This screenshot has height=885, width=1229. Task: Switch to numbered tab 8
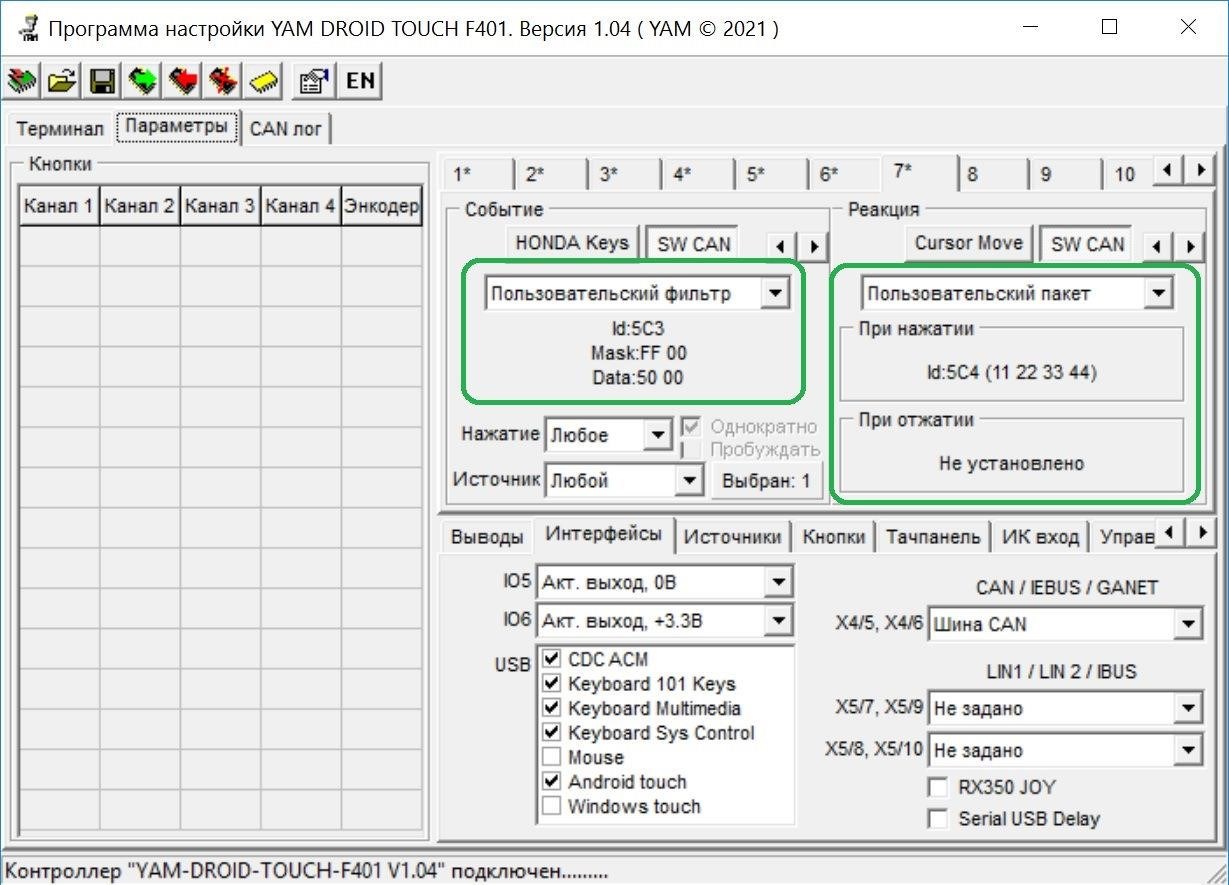[992, 174]
